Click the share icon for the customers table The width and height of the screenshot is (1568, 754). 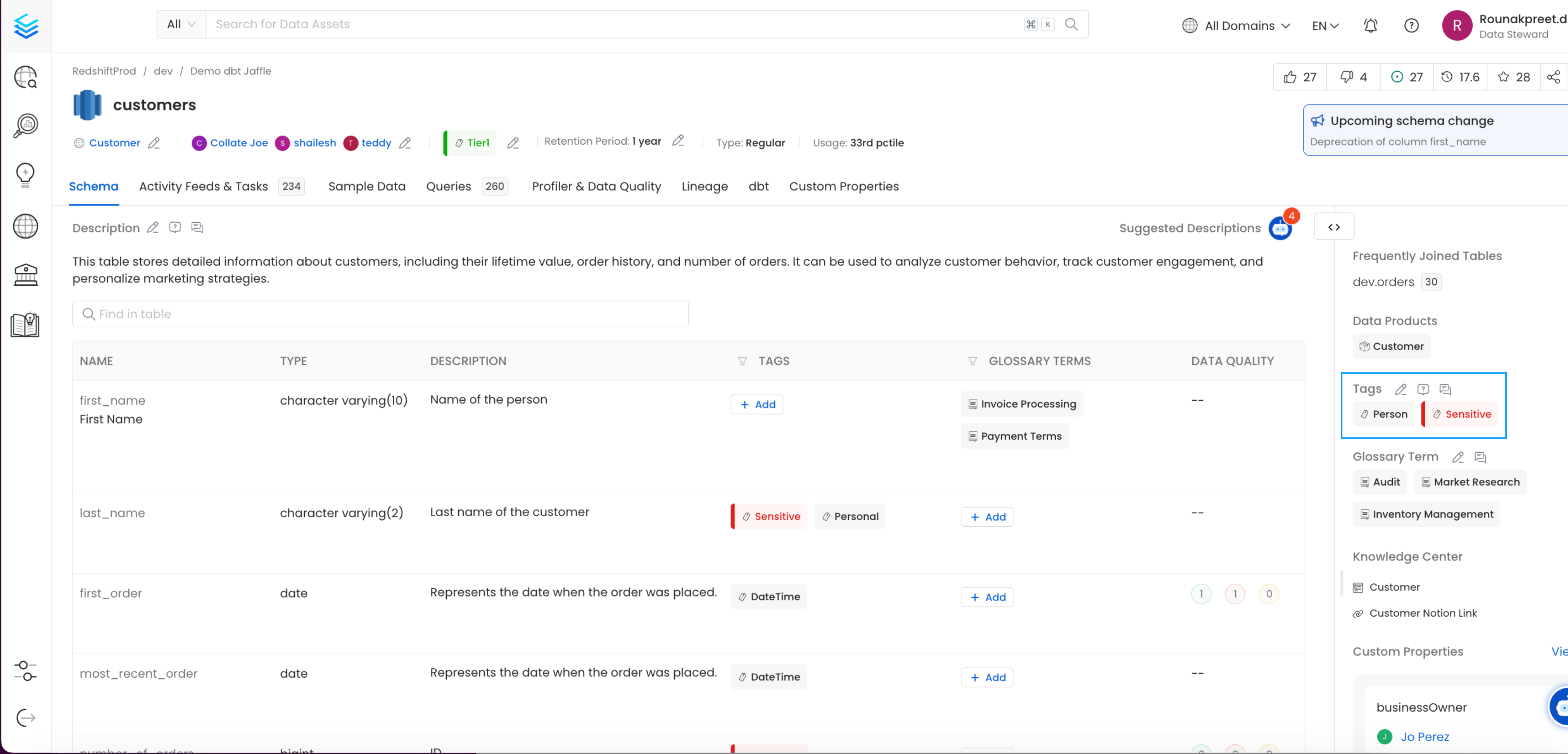pyautogui.click(x=1553, y=77)
